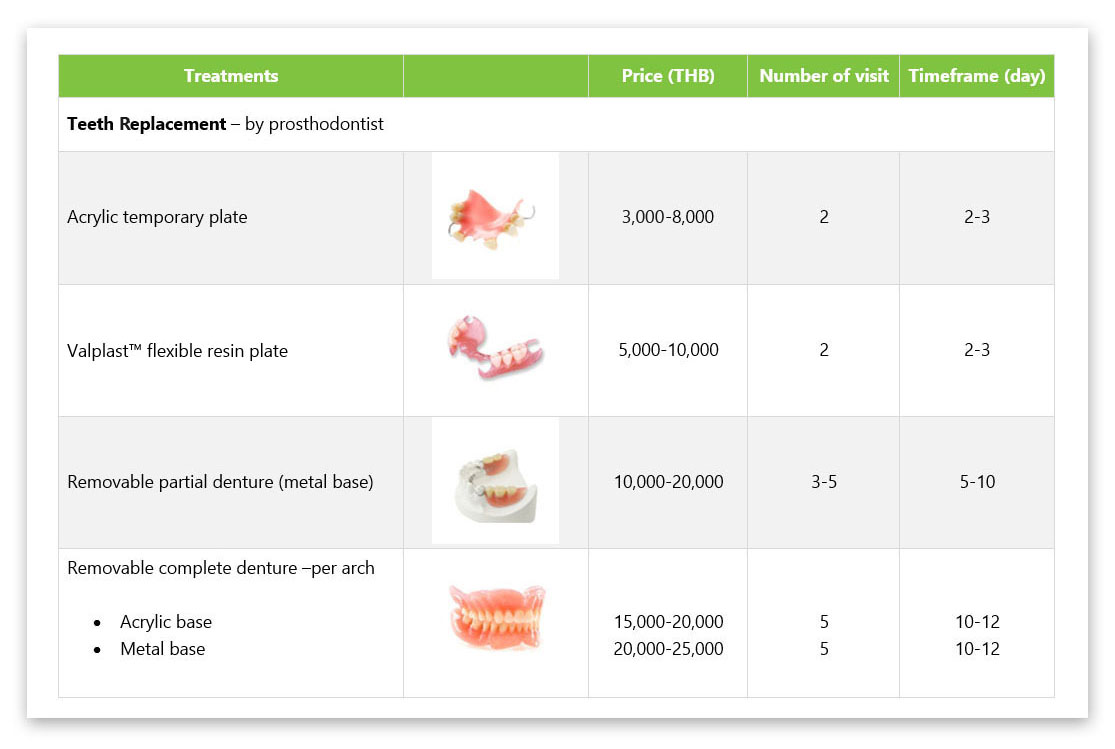This screenshot has width=1115, height=749.
Task: Click the 10,000-20,000 price cell
Action: pyautogui.click(x=668, y=482)
